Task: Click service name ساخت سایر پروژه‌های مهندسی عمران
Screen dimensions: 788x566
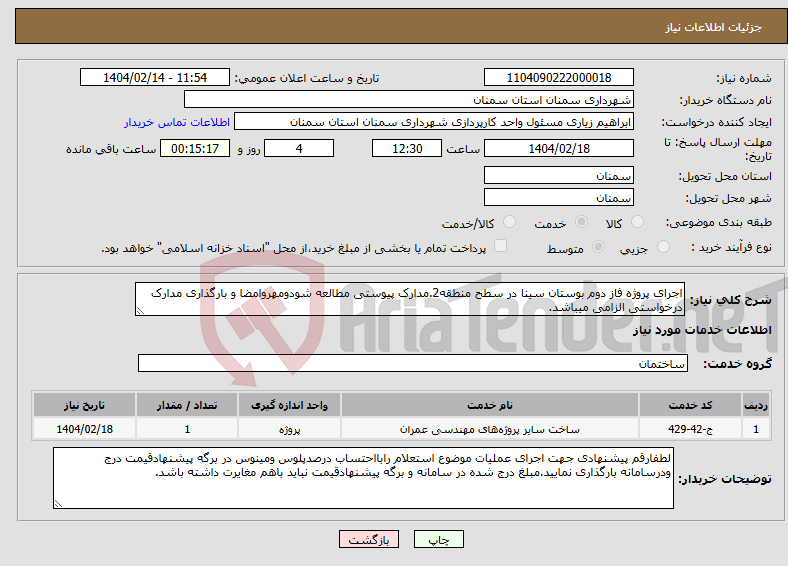Action: [489, 429]
